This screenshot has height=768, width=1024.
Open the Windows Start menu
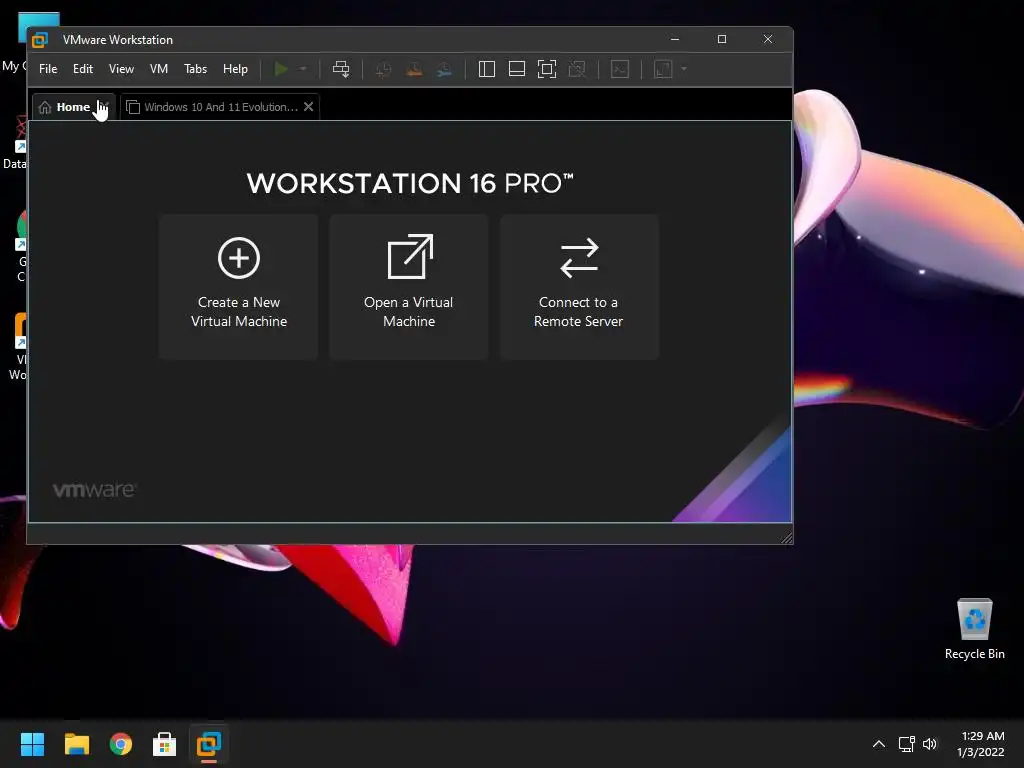tap(32, 744)
